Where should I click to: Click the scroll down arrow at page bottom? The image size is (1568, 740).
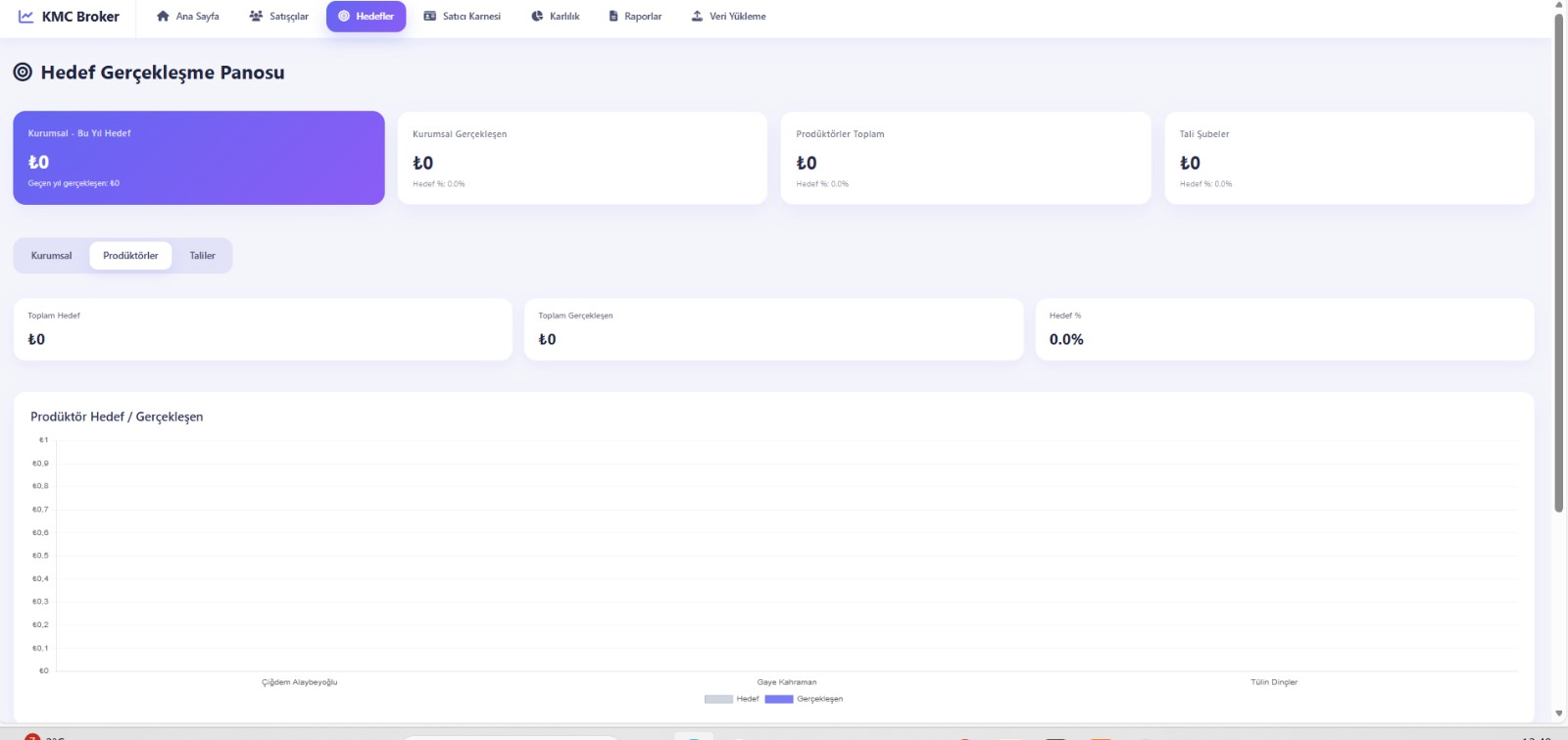tap(1558, 714)
